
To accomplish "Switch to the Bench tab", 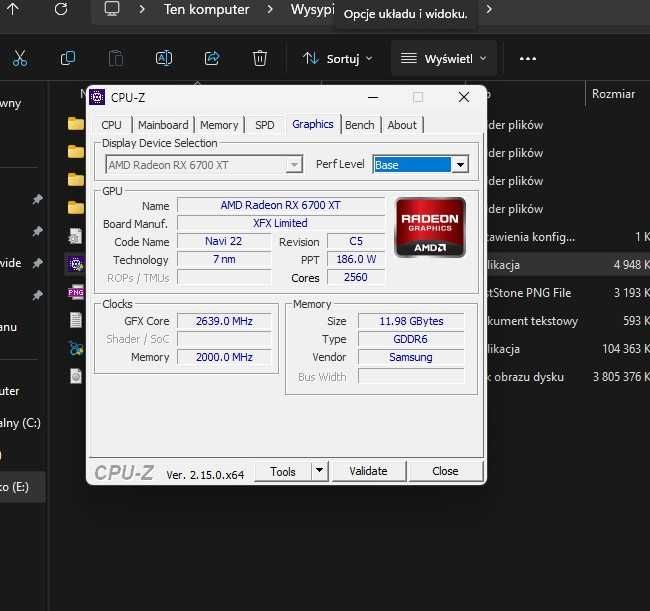I will click(x=360, y=125).
